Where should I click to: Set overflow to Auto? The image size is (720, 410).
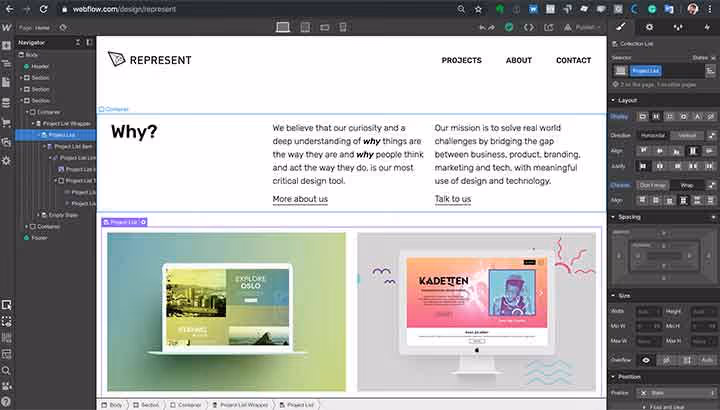point(708,360)
